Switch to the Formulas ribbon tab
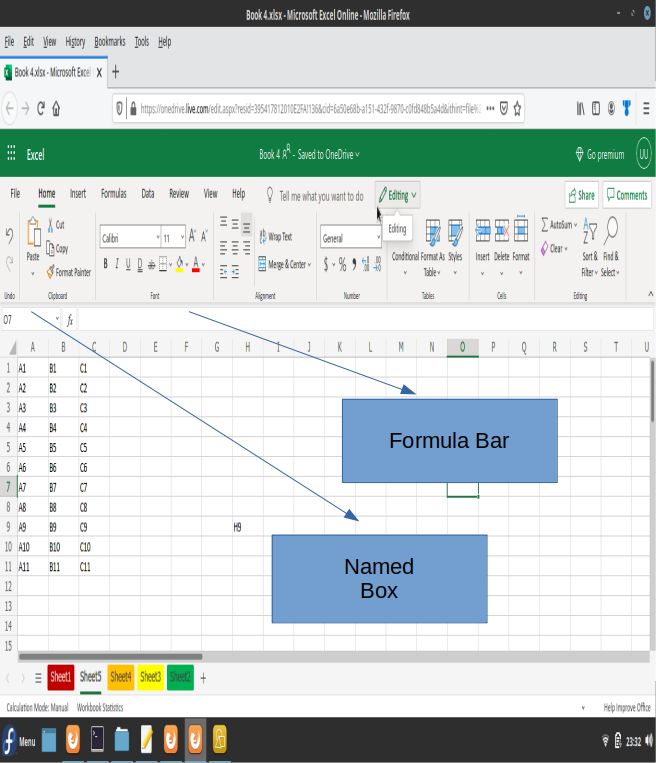656x763 pixels. (113, 194)
